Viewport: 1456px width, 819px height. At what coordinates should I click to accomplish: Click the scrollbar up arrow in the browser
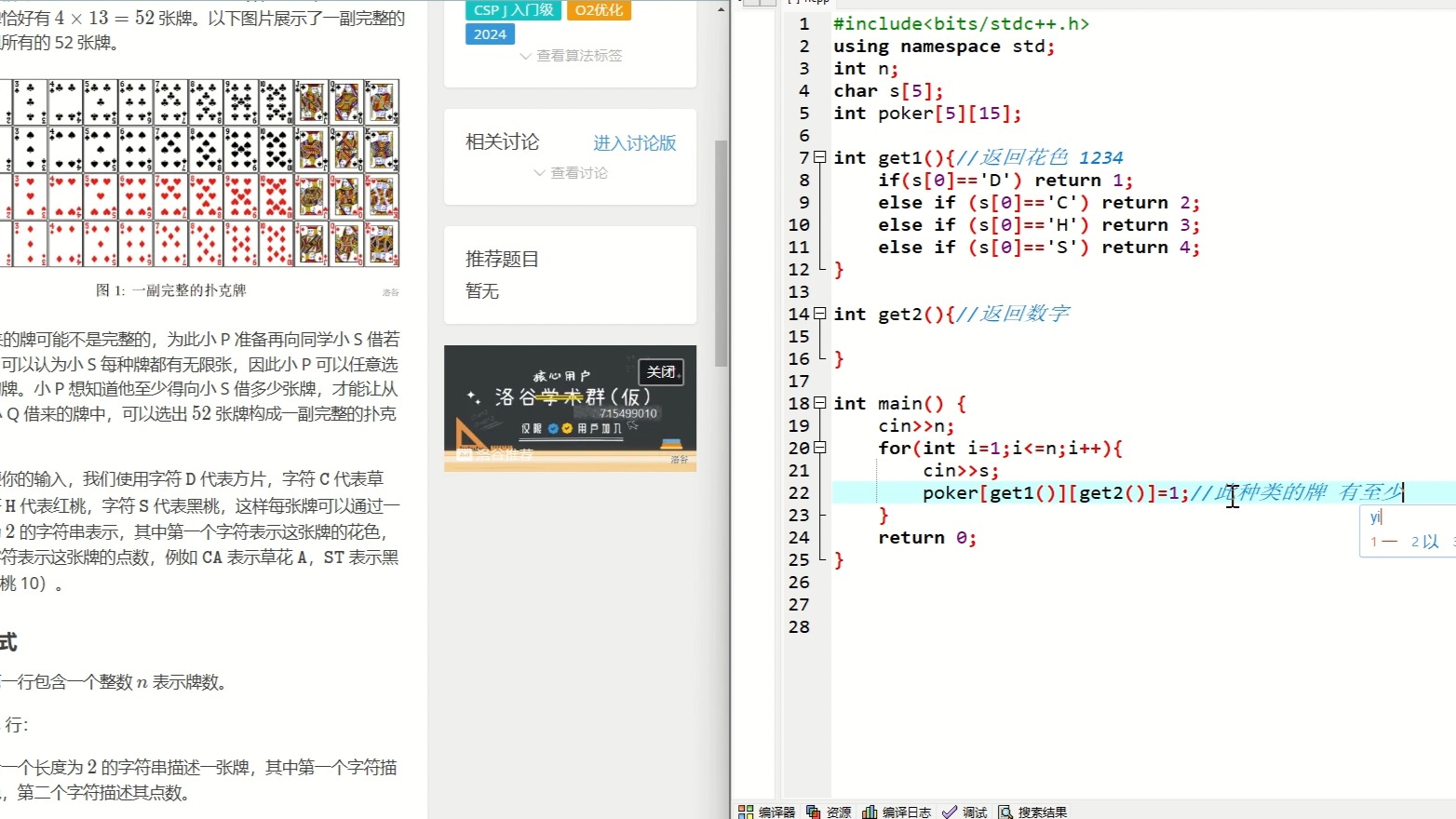pyautogui.click(x=721, y=8)
